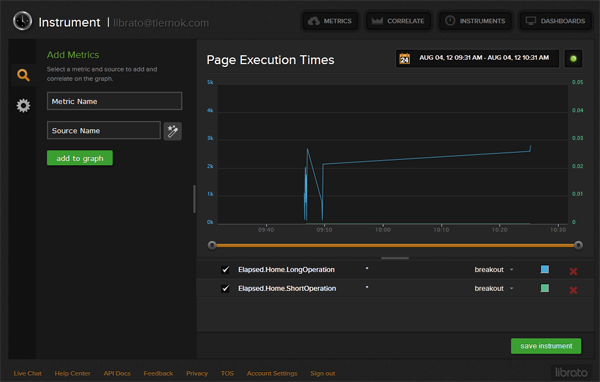The image size is (600, 382).
Task: Click the Sign out link
Action: click(323, 373)
